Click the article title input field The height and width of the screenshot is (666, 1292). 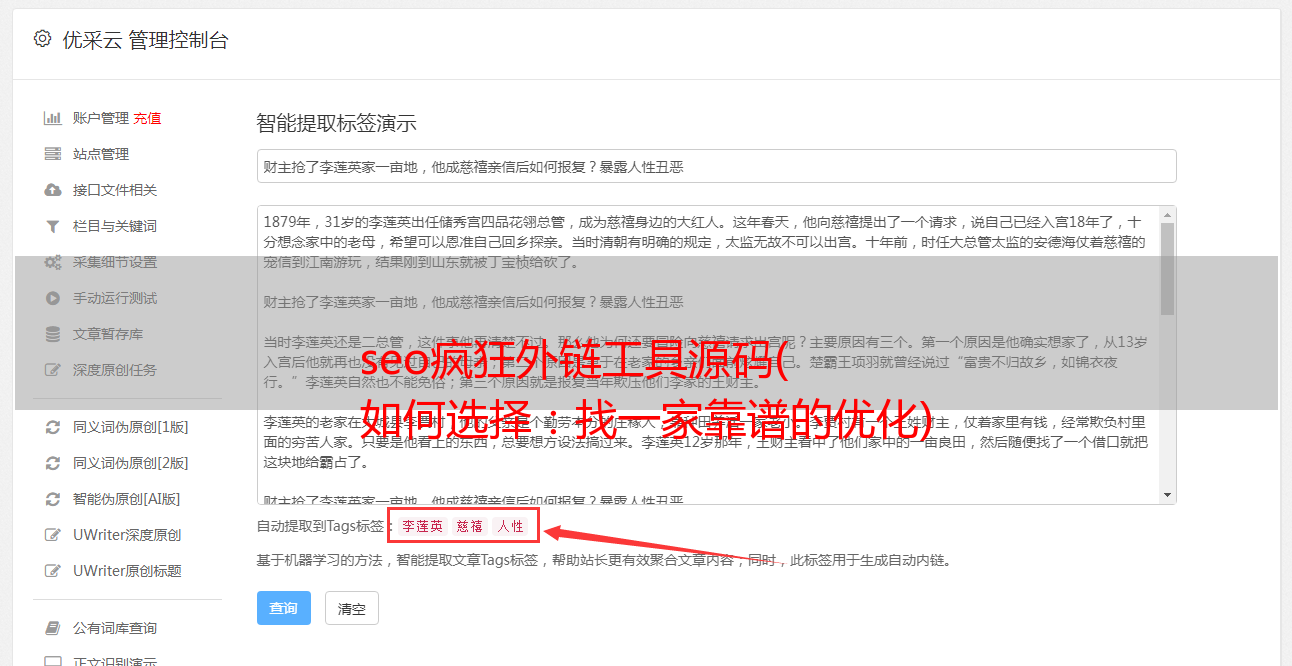pyautogui.click(x=716, y=166)
